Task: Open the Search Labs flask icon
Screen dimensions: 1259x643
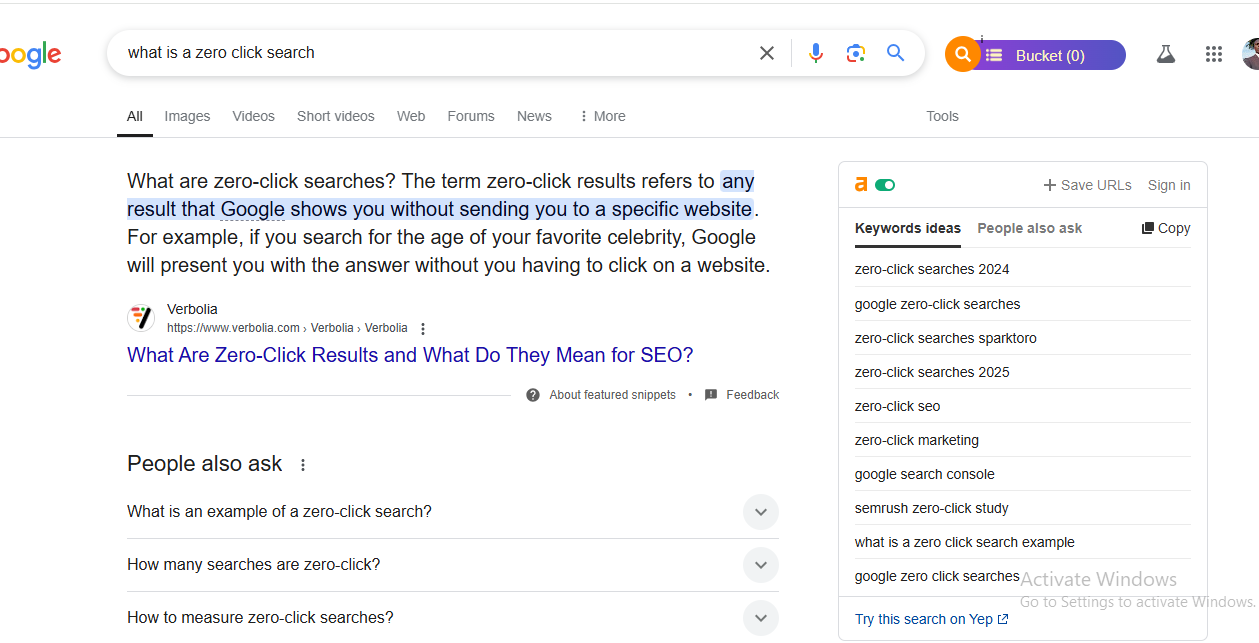Action: [1166, 55]
